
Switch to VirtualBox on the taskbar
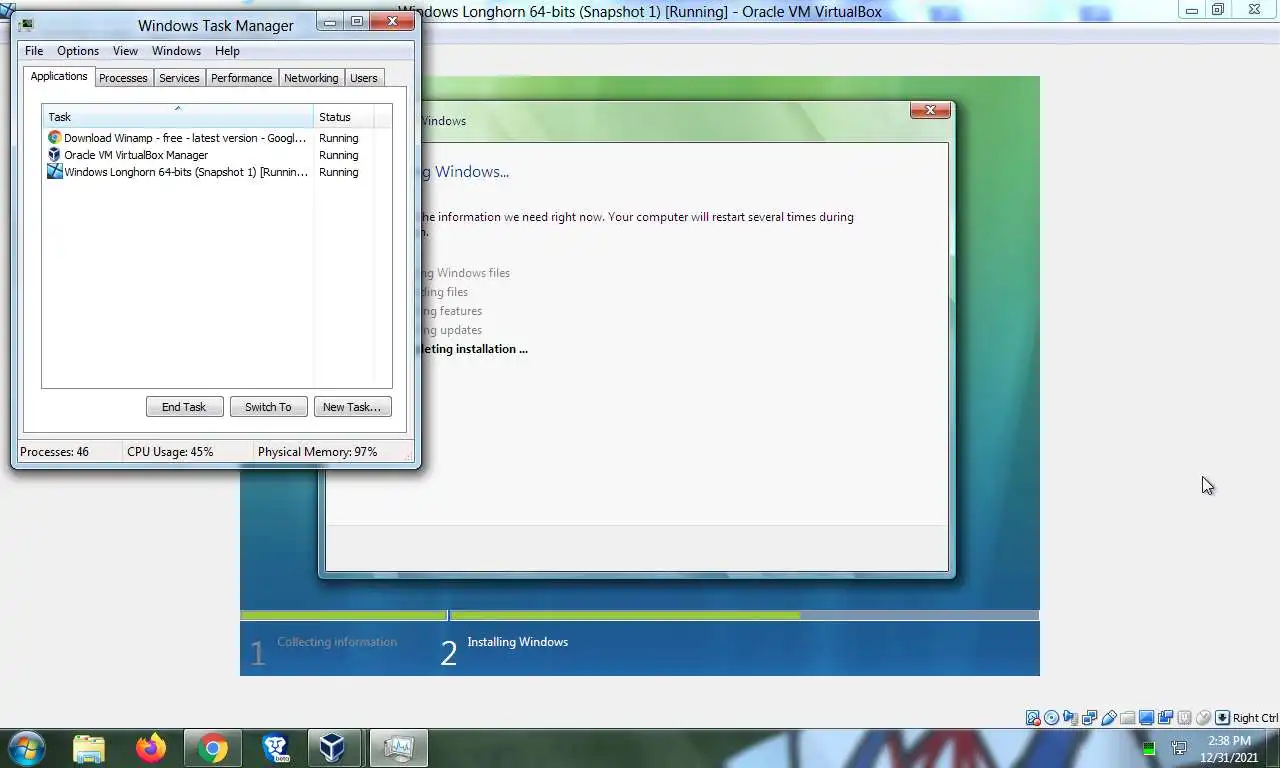coord(333,748)
